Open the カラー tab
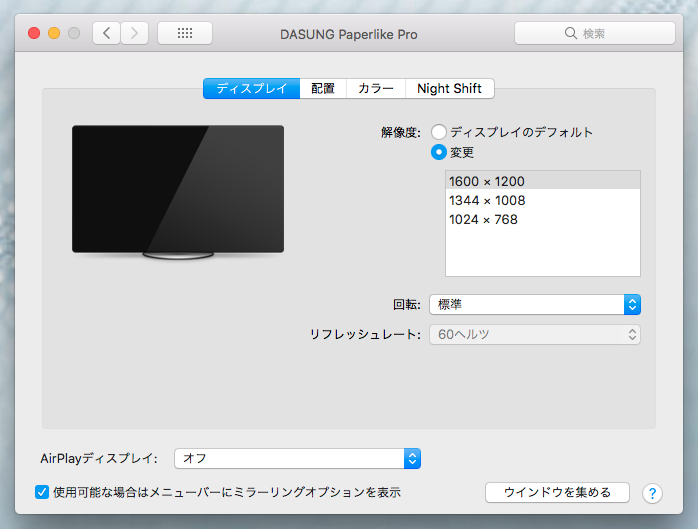 [x=376, y=88]
